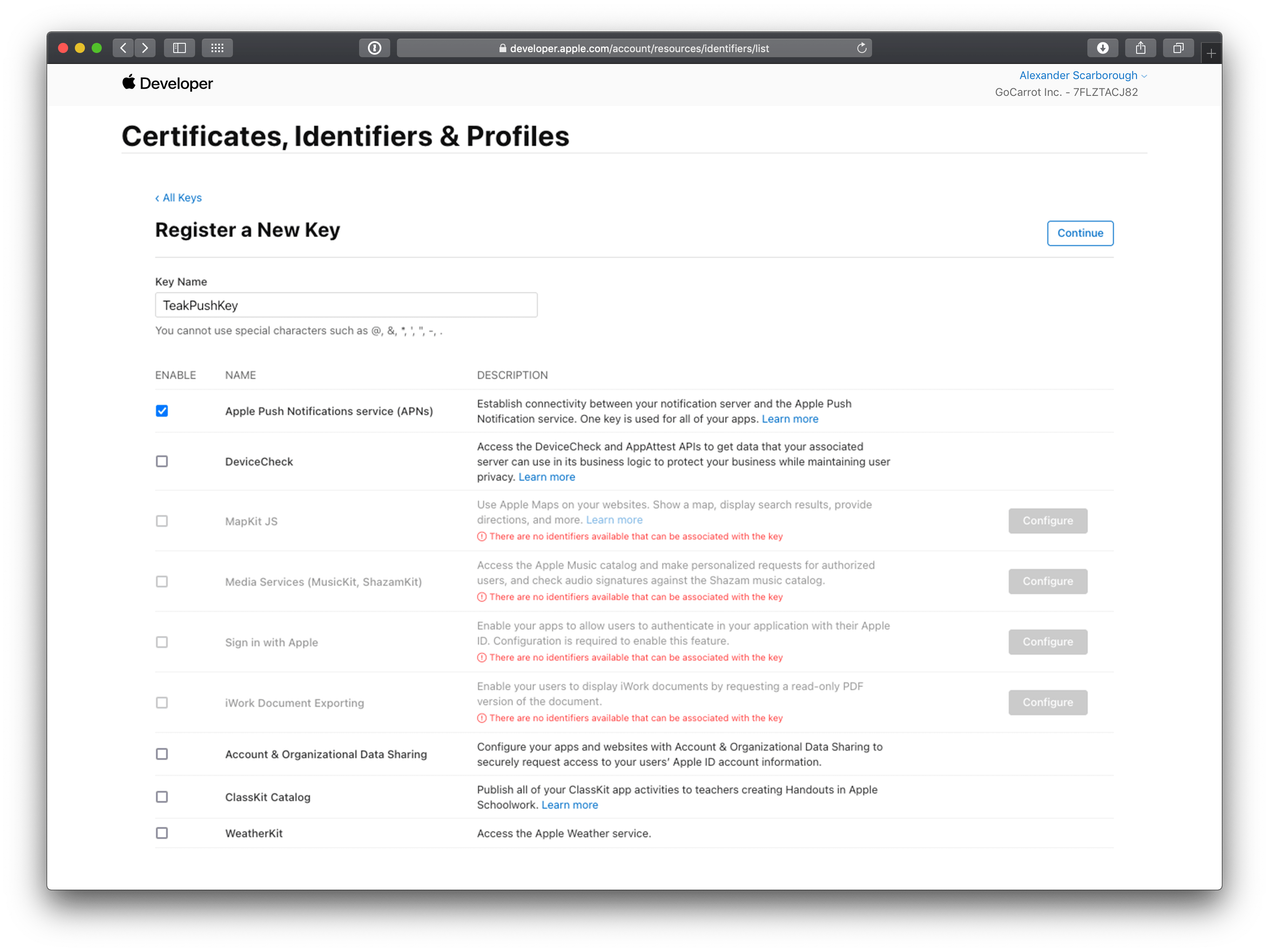Enable the WeatherKit checkbox

[x=162, y=833]
